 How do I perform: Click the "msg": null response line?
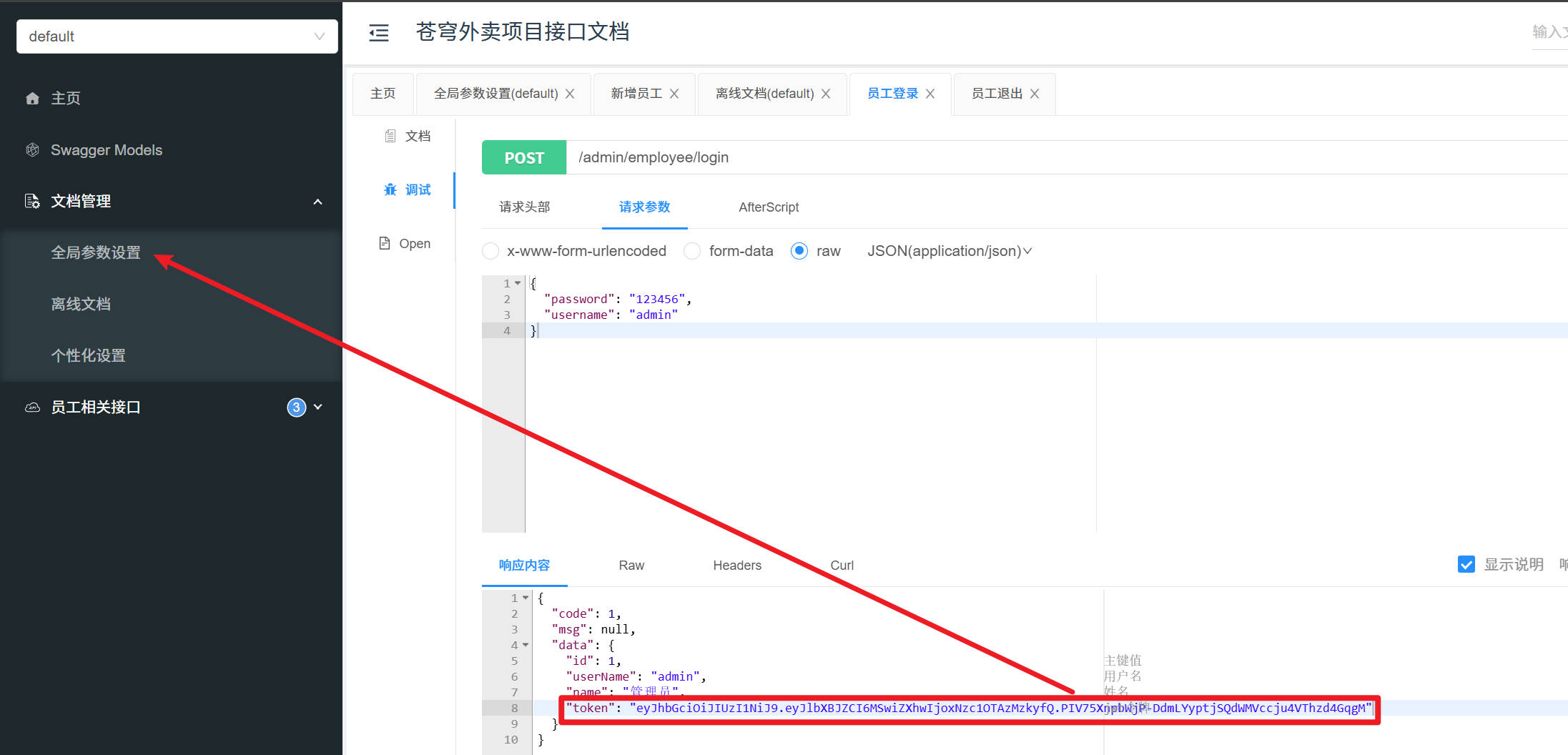click(593, 629)
